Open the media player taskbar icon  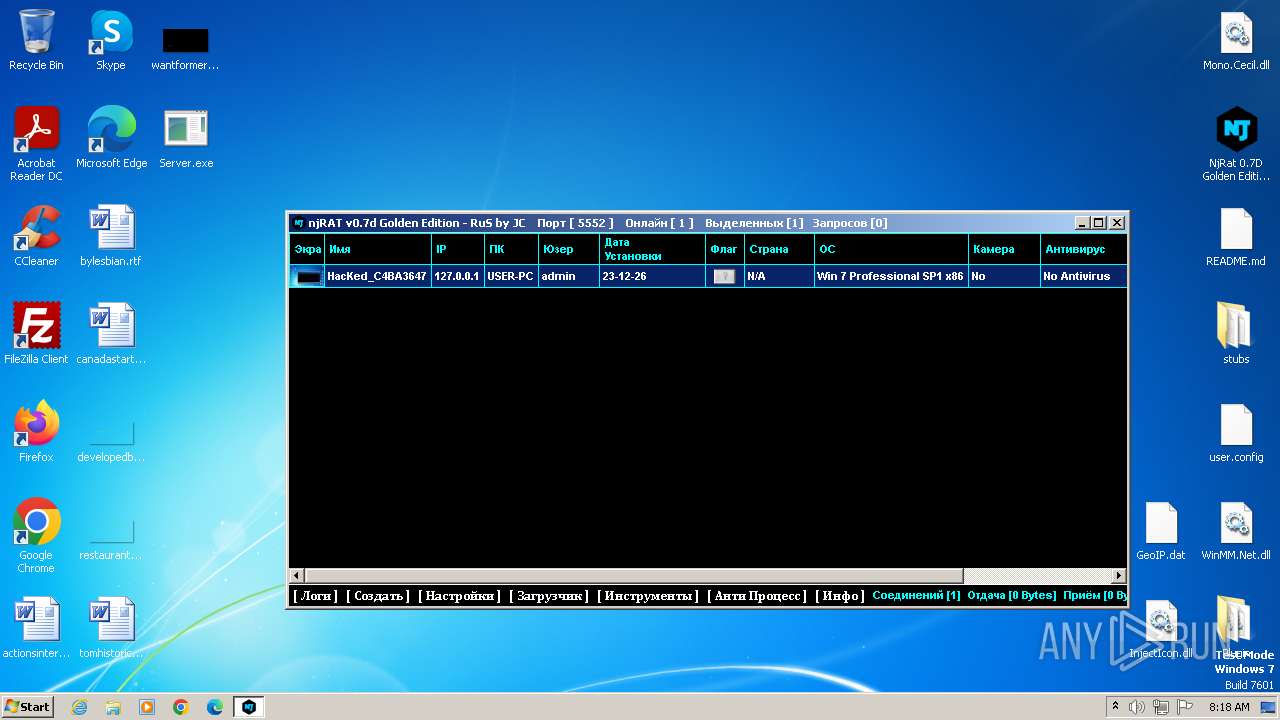(147, 707)
